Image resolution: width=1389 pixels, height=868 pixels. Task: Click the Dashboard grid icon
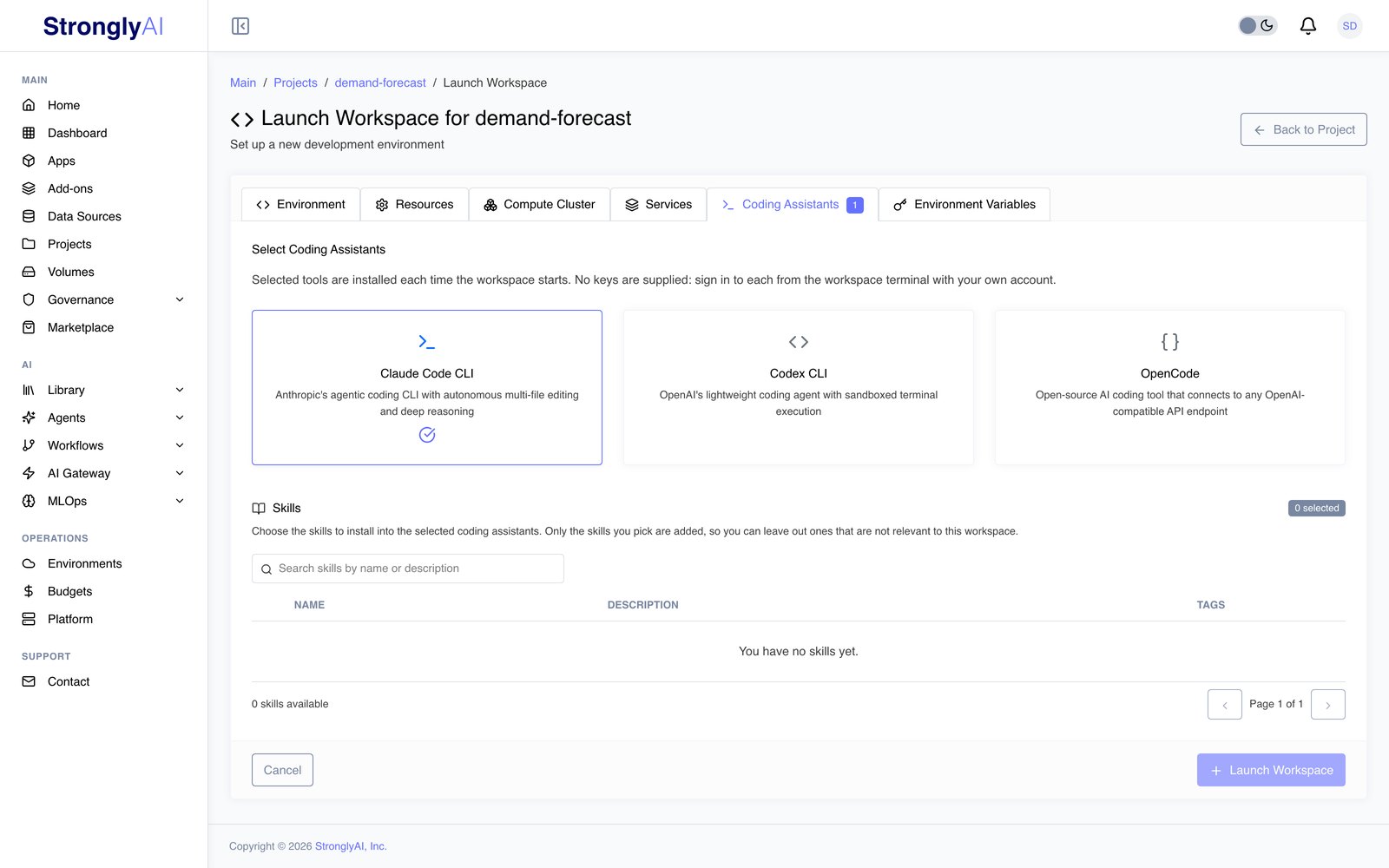[29, 133]
